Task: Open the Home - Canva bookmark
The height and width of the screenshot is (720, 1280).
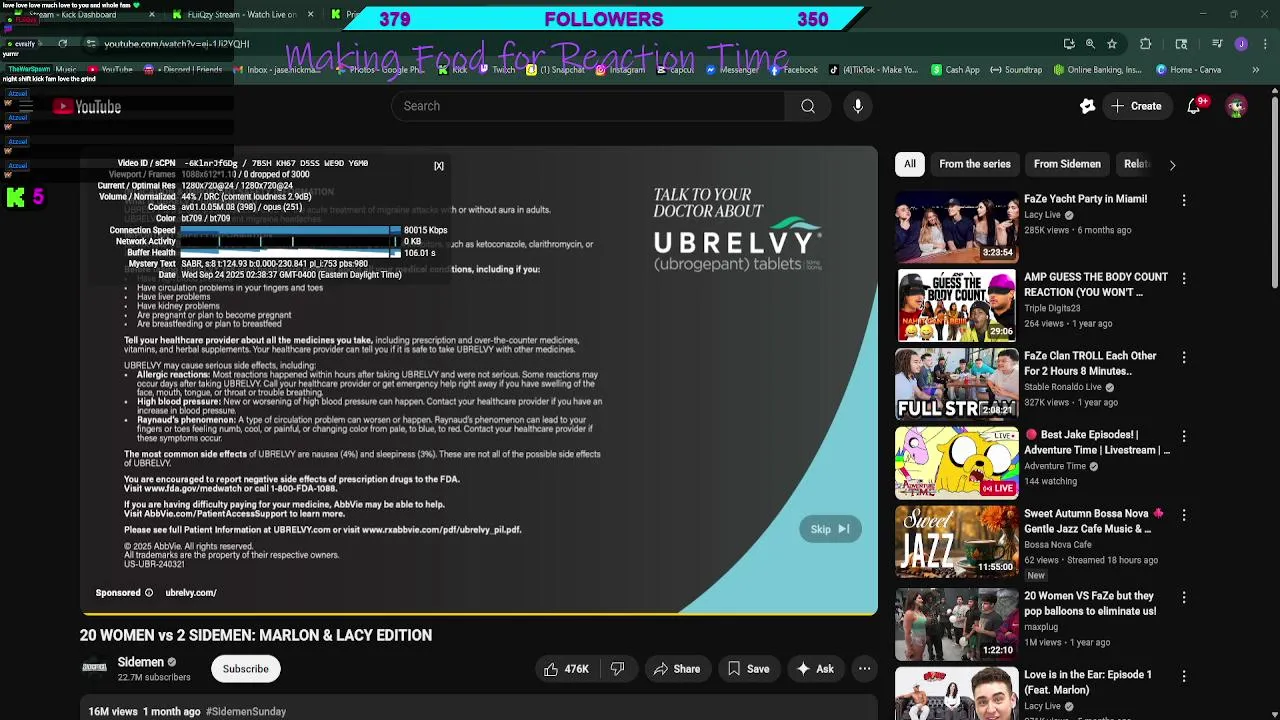Action: click(1188, 70)
